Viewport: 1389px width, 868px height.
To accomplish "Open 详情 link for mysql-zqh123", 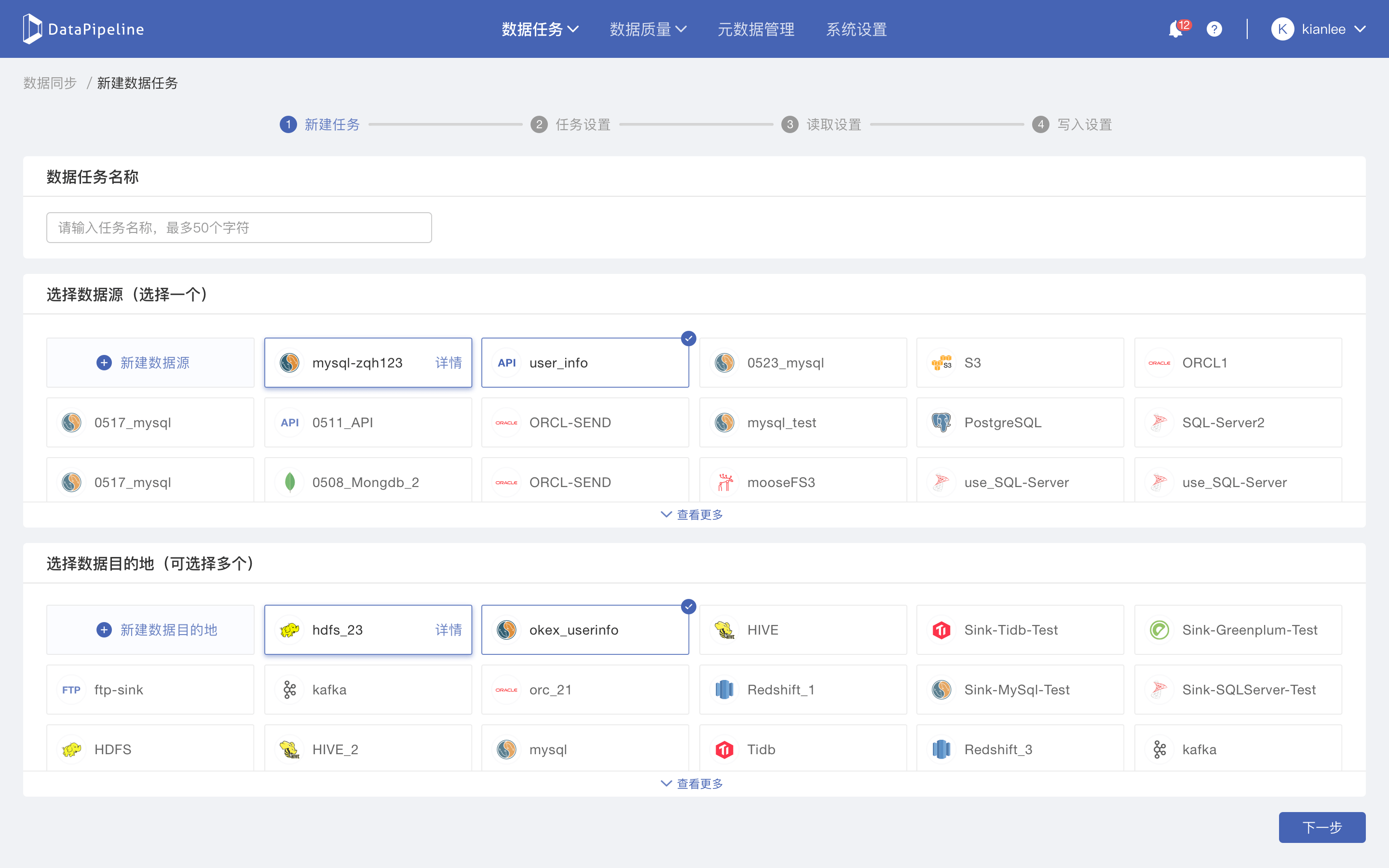I will tap(448, 363).
